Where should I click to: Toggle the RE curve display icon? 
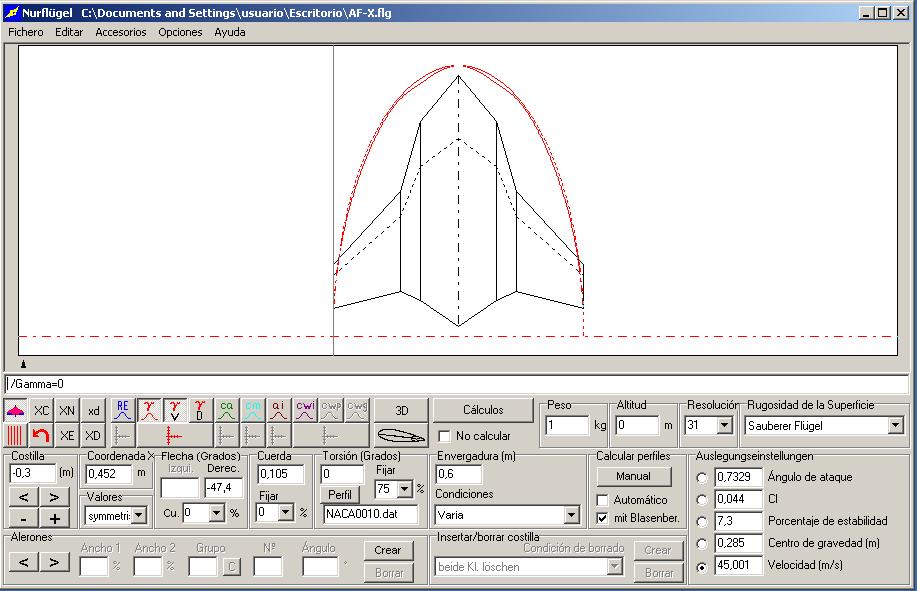[123, 411]
